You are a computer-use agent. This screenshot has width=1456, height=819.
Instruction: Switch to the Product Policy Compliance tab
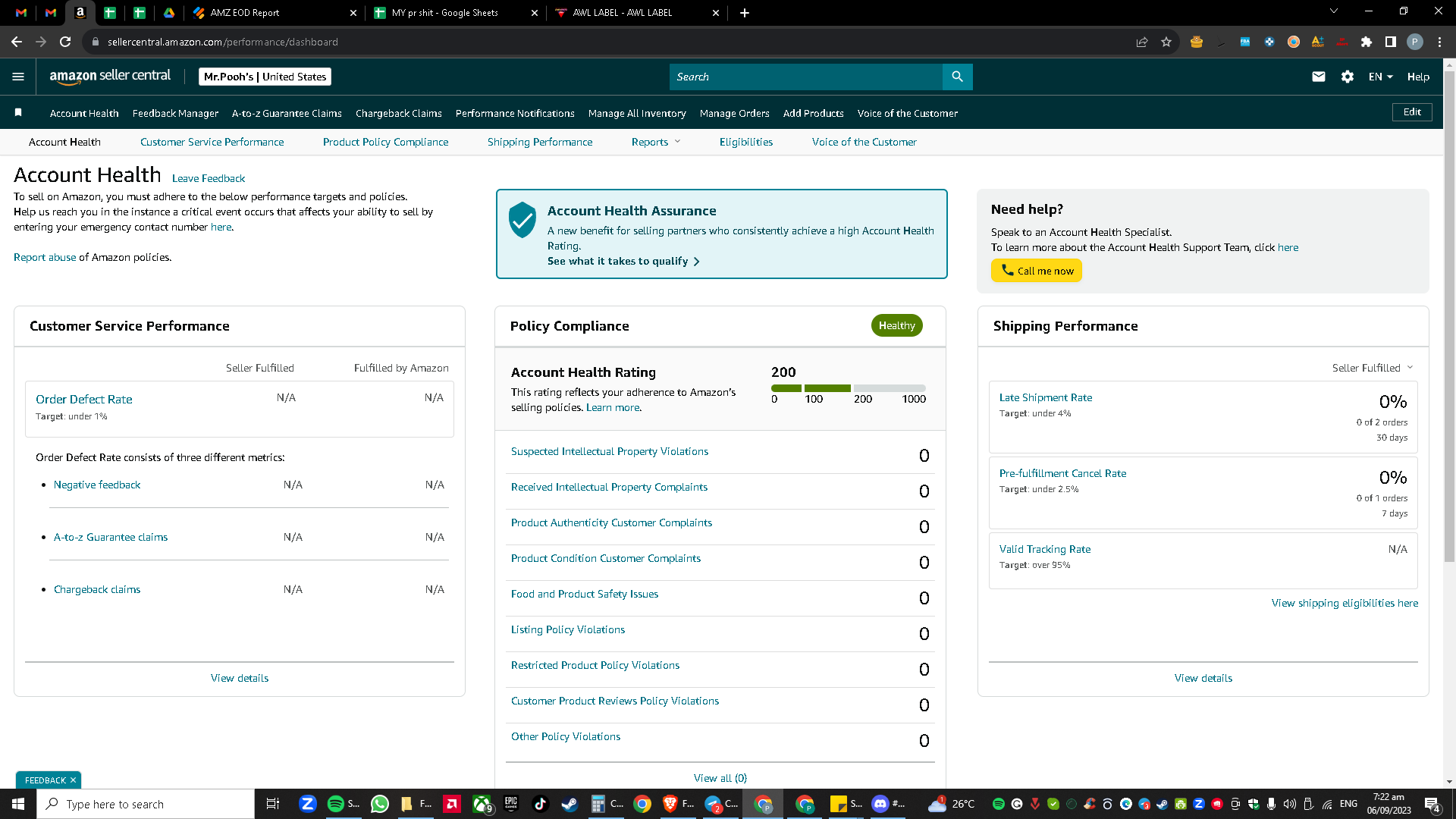coord(385,142)
